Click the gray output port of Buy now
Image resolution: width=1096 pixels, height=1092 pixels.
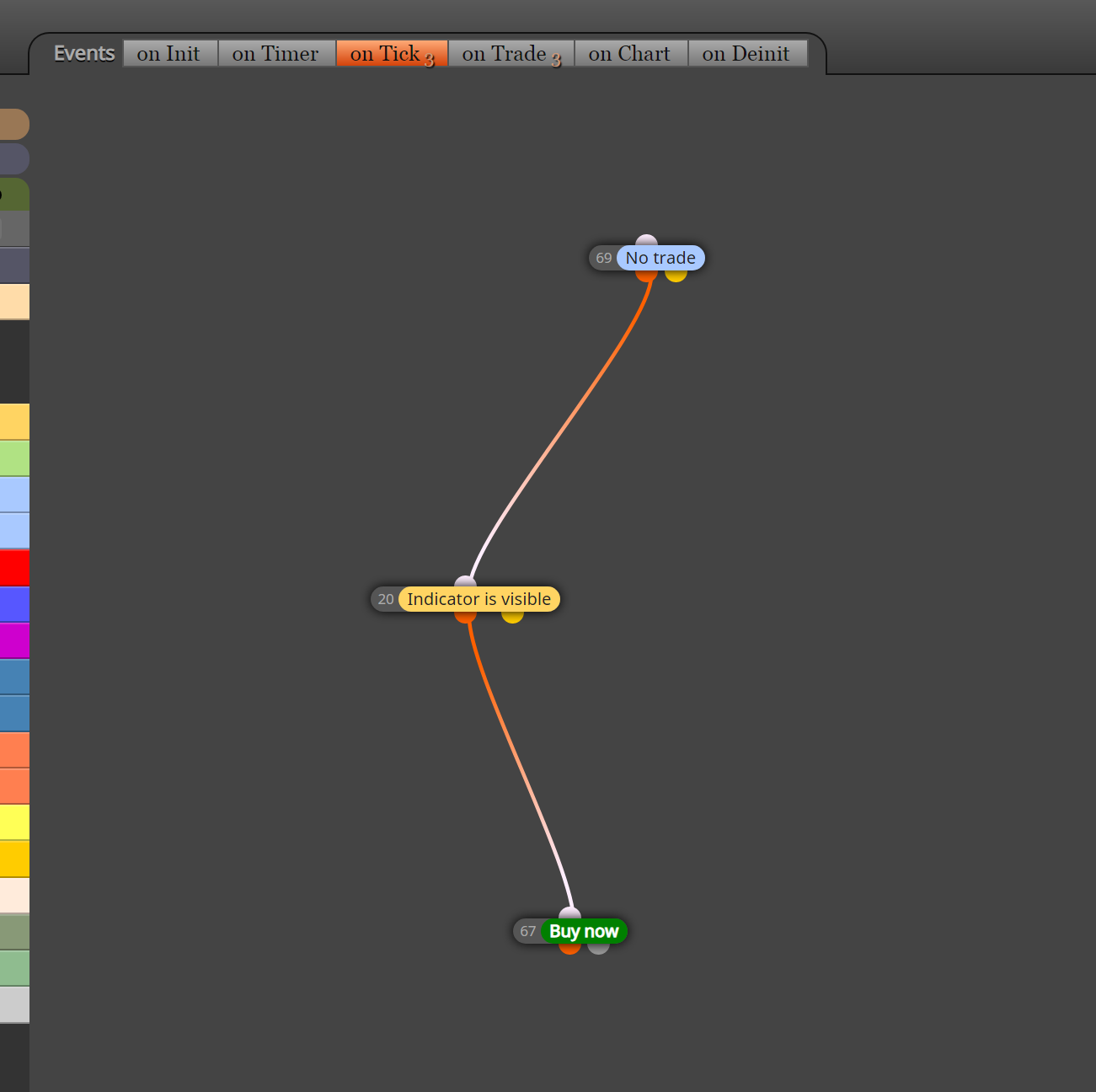pos(598,949)
